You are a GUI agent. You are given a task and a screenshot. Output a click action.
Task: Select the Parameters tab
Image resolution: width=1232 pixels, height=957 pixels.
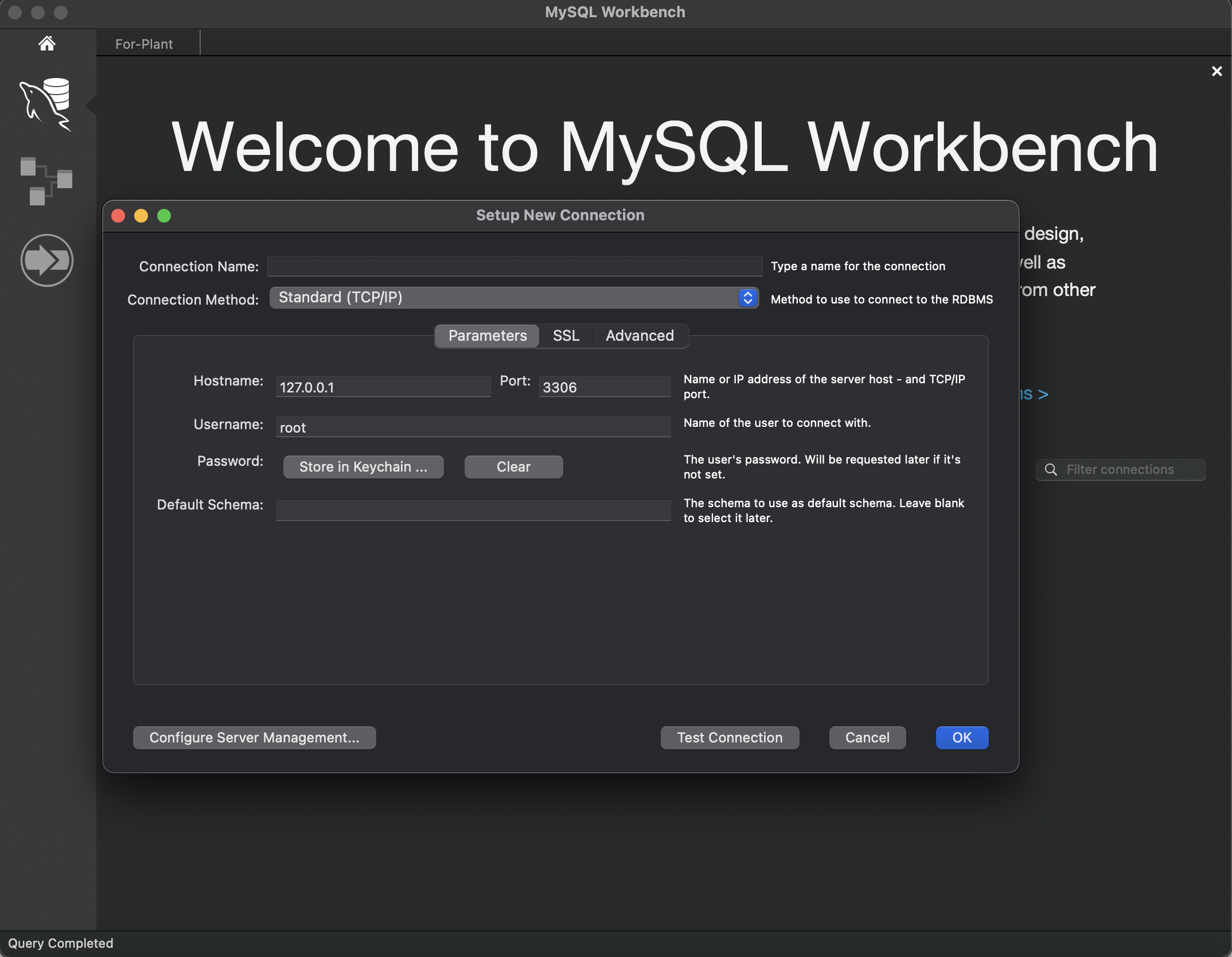[486, 336]
